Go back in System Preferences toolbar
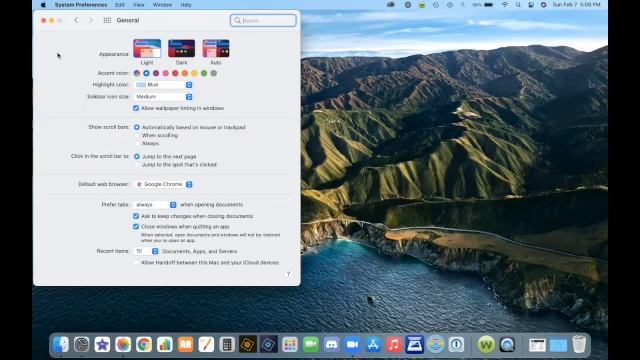Viewport: 640px width, 360px height. coord(76,20)
